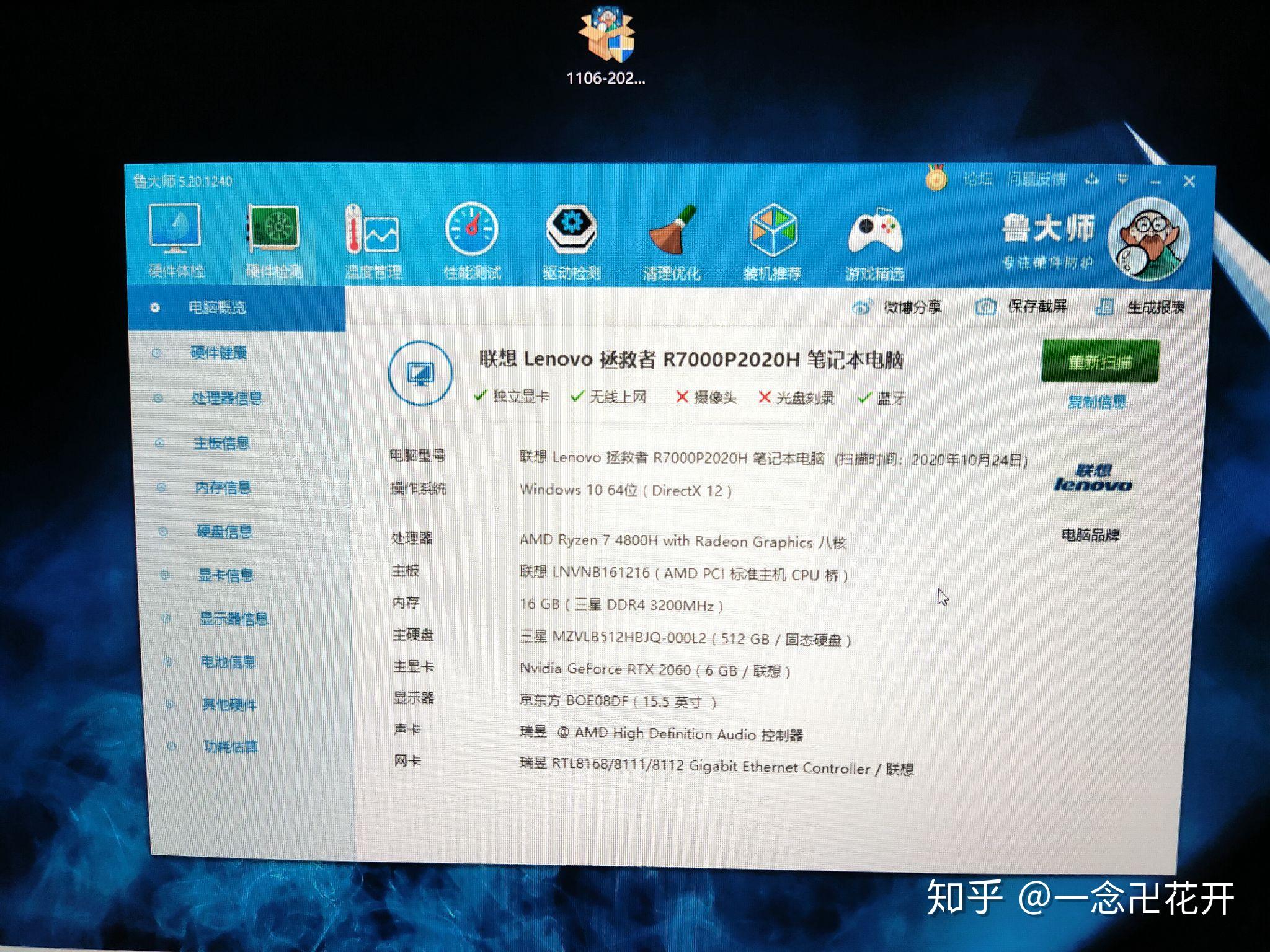
Task: Click 保存截屏 save screenshot text
Action: pyautogui.click(x=1037, y=306)
